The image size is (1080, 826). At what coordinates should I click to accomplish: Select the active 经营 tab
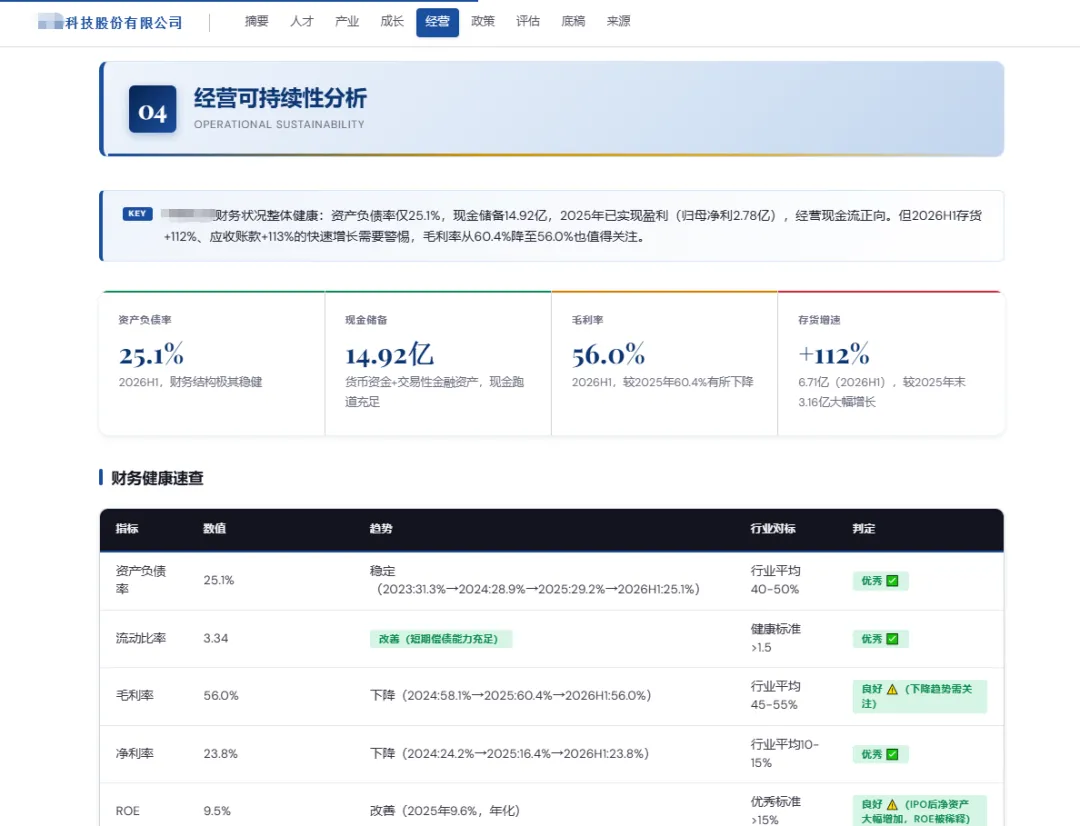[x=437, y=22]
